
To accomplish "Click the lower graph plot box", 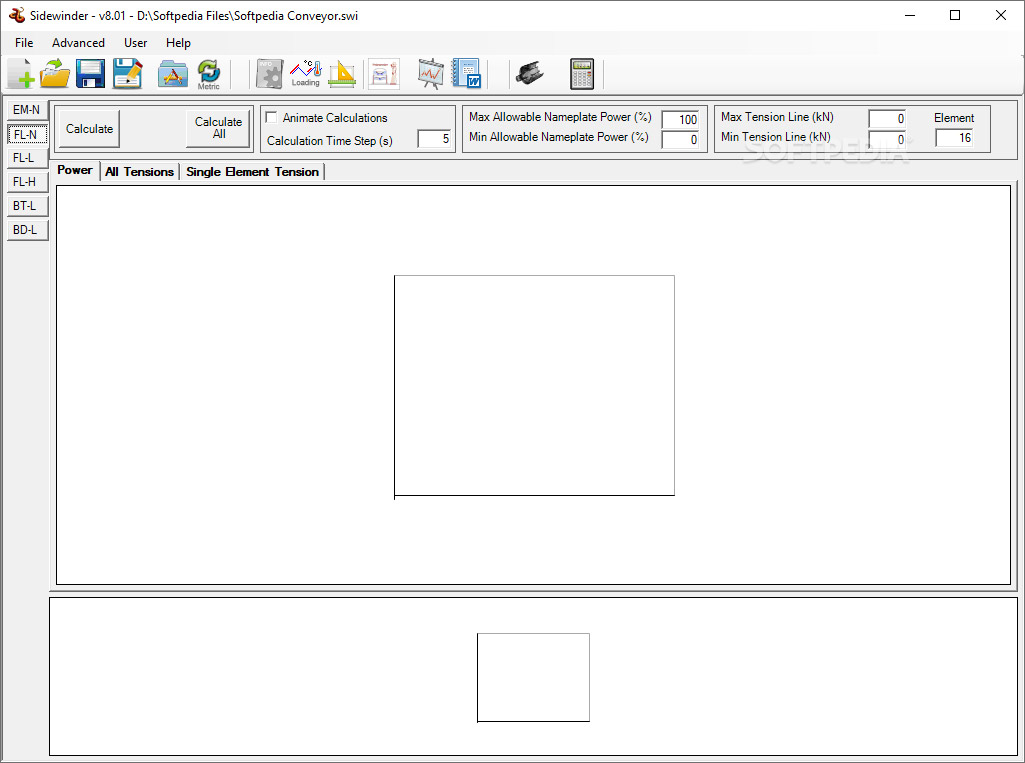I will tap(533, 677).
